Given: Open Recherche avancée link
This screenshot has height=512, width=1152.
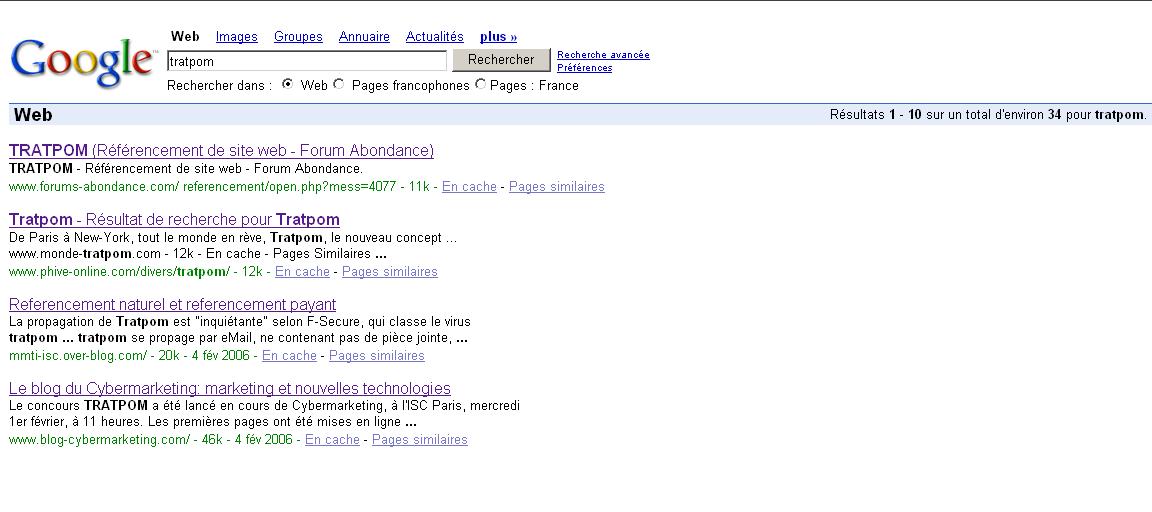Looking at the screenshot, I should (603, 55).
